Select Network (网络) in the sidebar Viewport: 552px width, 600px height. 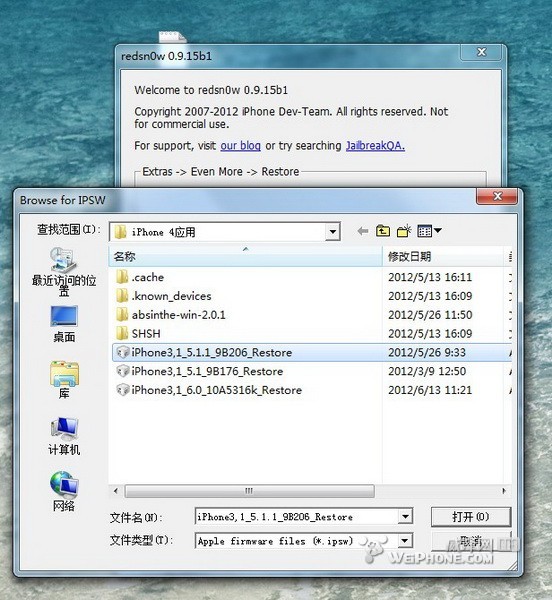click(64, 491)
